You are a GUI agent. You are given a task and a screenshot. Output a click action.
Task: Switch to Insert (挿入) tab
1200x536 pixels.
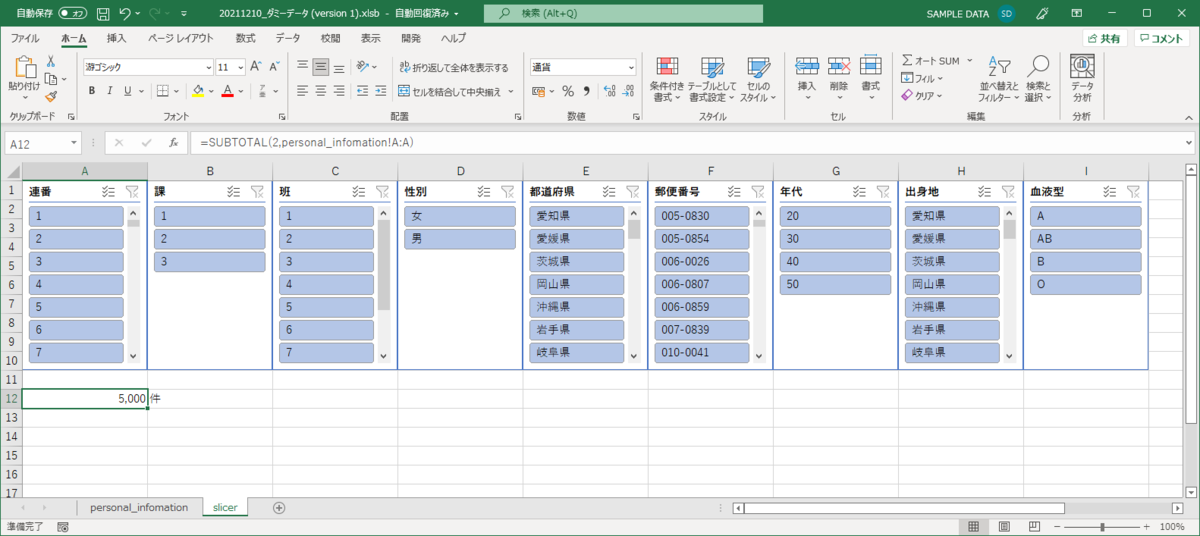(x=117, y=38)
